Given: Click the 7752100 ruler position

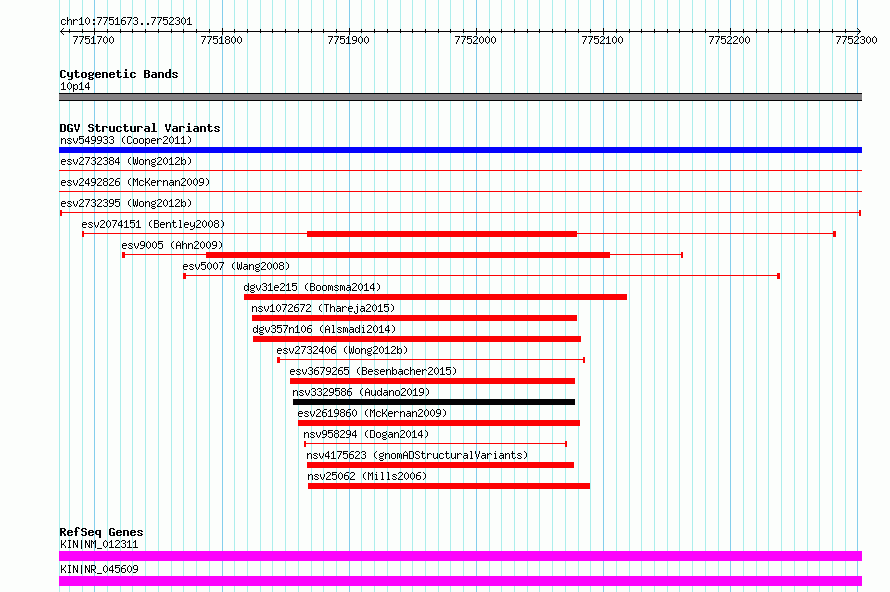Looking at the screenshot, I should (603, 40).
